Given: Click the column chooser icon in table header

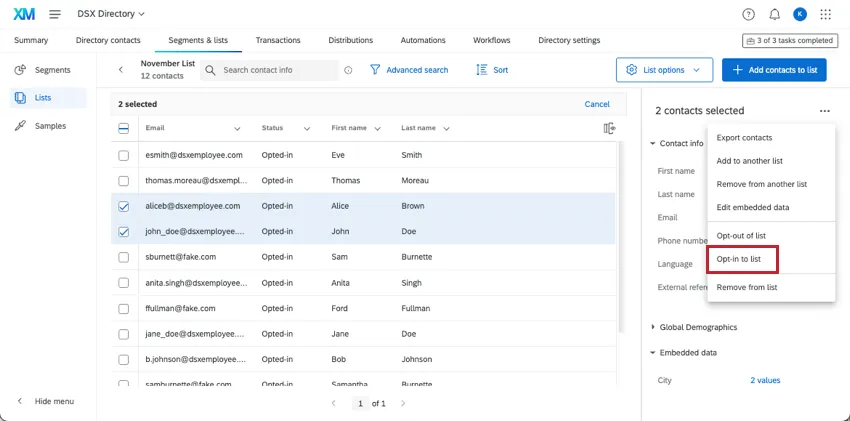Looking at the screenshot, I should point(609,128).
